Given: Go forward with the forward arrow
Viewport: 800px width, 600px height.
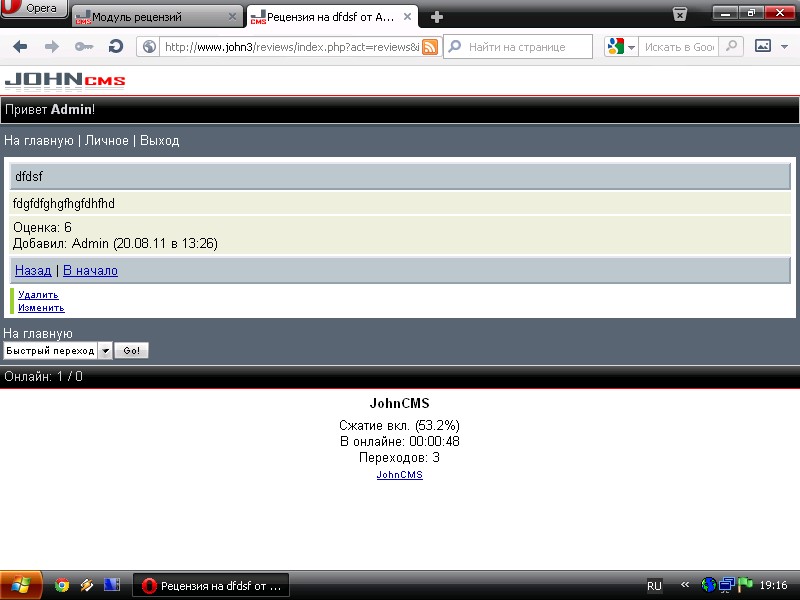Looking at the screenshot, I should coord(52,47).
